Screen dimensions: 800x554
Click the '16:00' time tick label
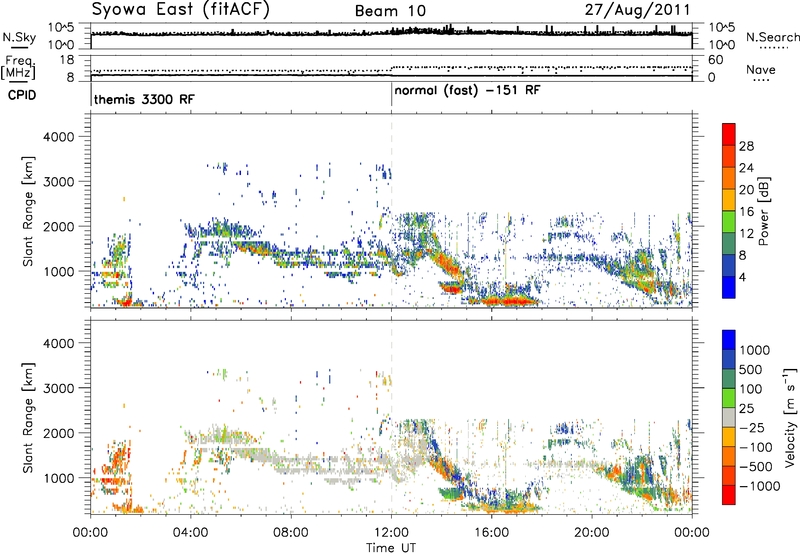[x=491, y=533]
